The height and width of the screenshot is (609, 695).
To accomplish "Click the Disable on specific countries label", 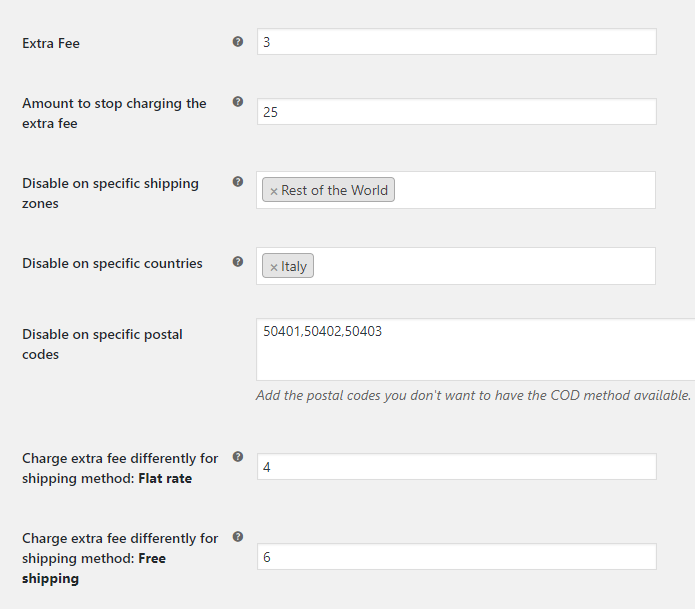I will (112, 263).
